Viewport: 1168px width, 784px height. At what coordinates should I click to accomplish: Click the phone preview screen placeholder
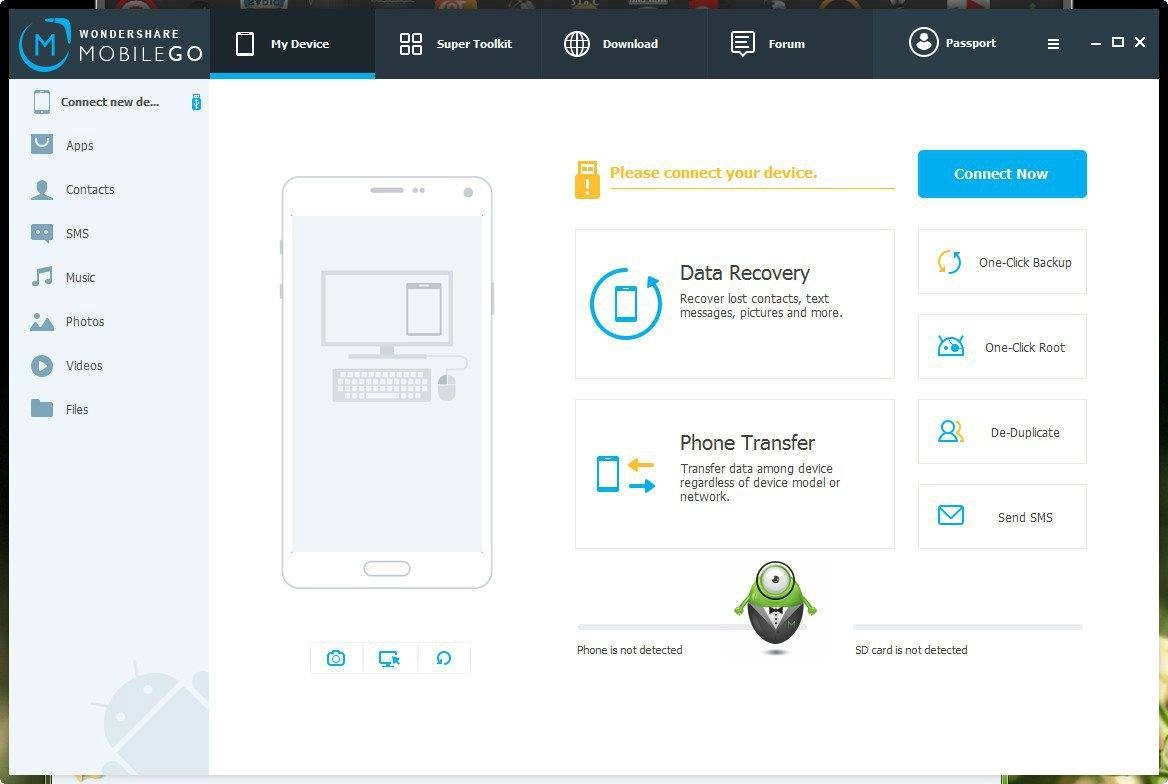[387, 384]
